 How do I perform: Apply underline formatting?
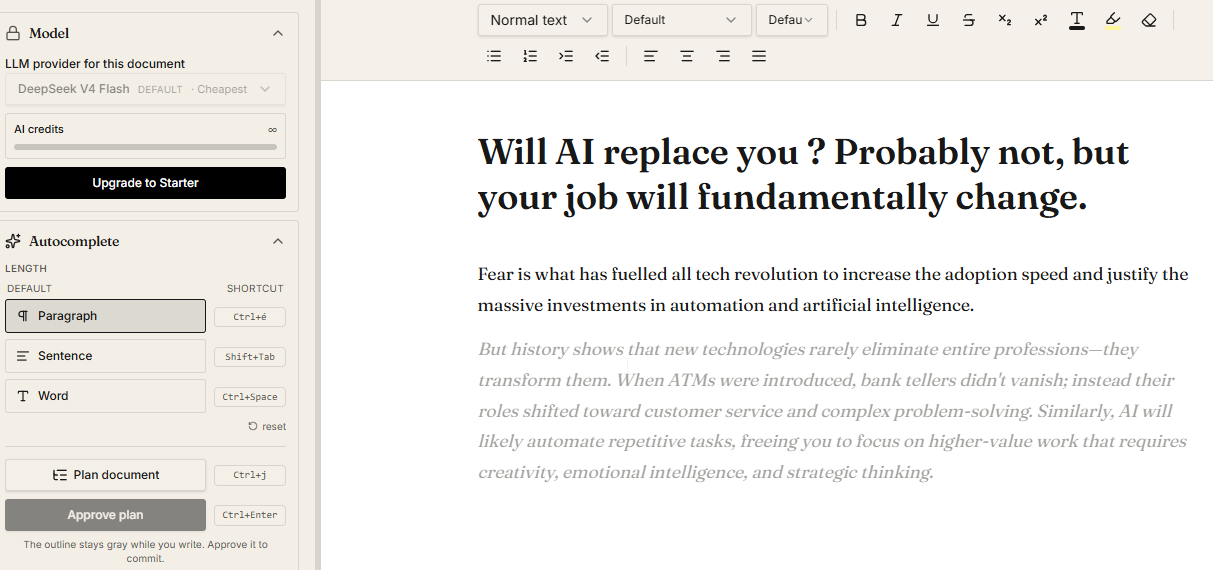[x=933, y=20]
